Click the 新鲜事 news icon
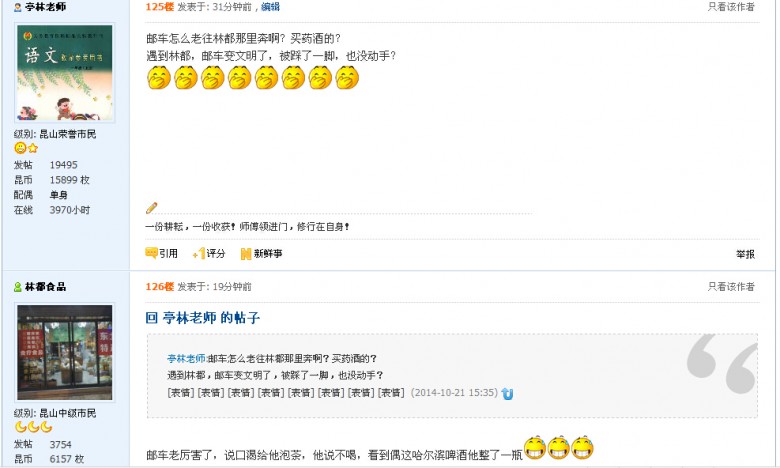 (x=245, y=254)
